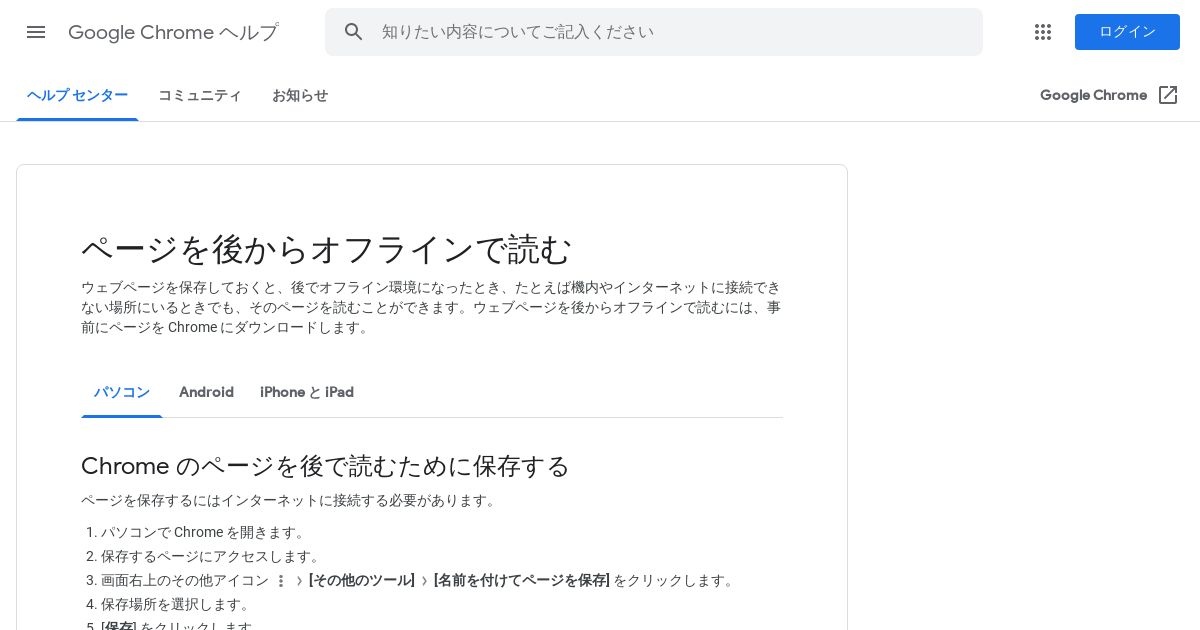The image size is (1200, 630).
Task: Click the ログイン button
Action: (1127, 32)
